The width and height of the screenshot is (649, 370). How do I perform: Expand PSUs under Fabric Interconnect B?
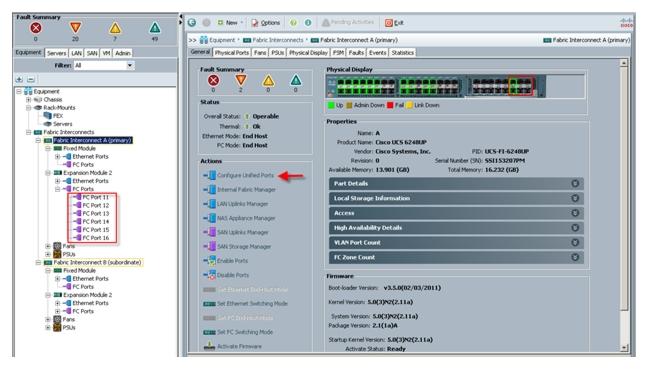point(48,327)
